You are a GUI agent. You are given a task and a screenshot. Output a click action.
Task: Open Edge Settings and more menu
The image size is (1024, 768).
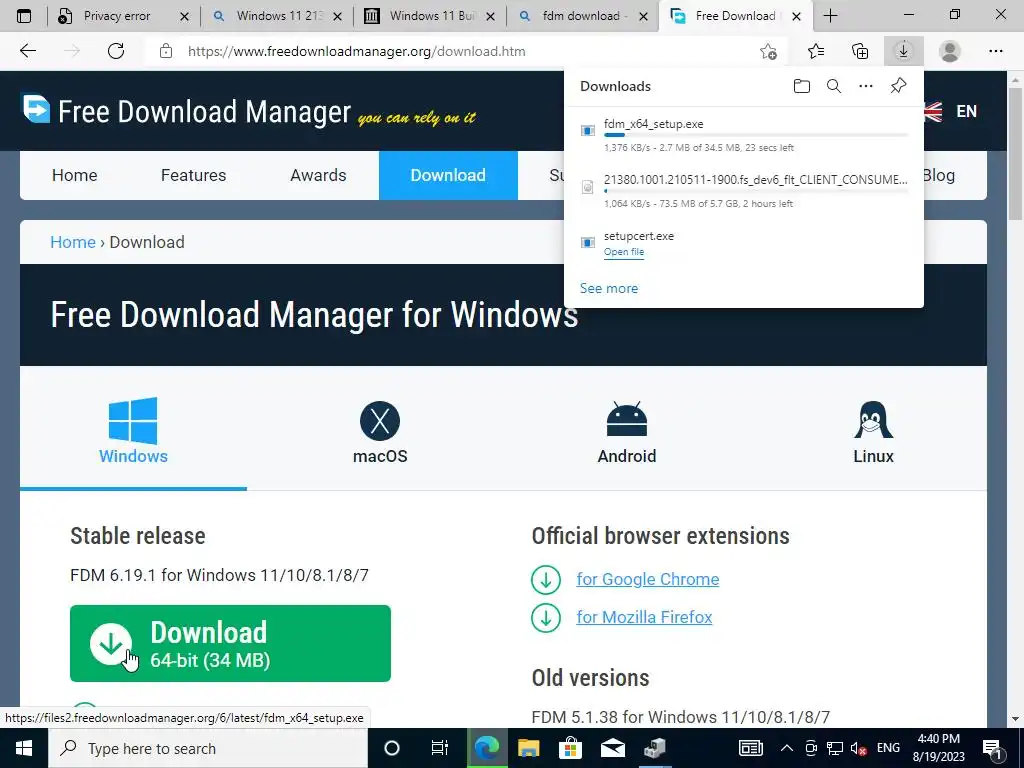[x=995, y=51]
